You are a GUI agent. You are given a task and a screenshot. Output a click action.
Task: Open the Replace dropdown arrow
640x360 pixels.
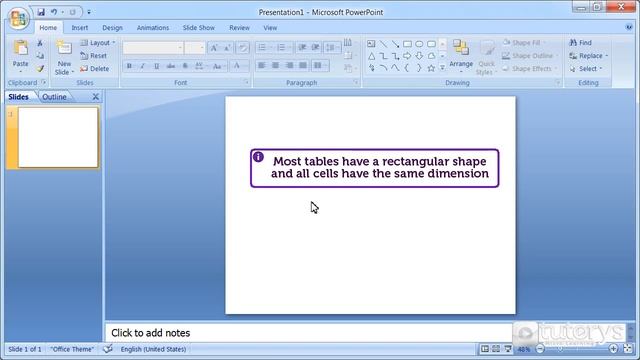tap(607, 56)
